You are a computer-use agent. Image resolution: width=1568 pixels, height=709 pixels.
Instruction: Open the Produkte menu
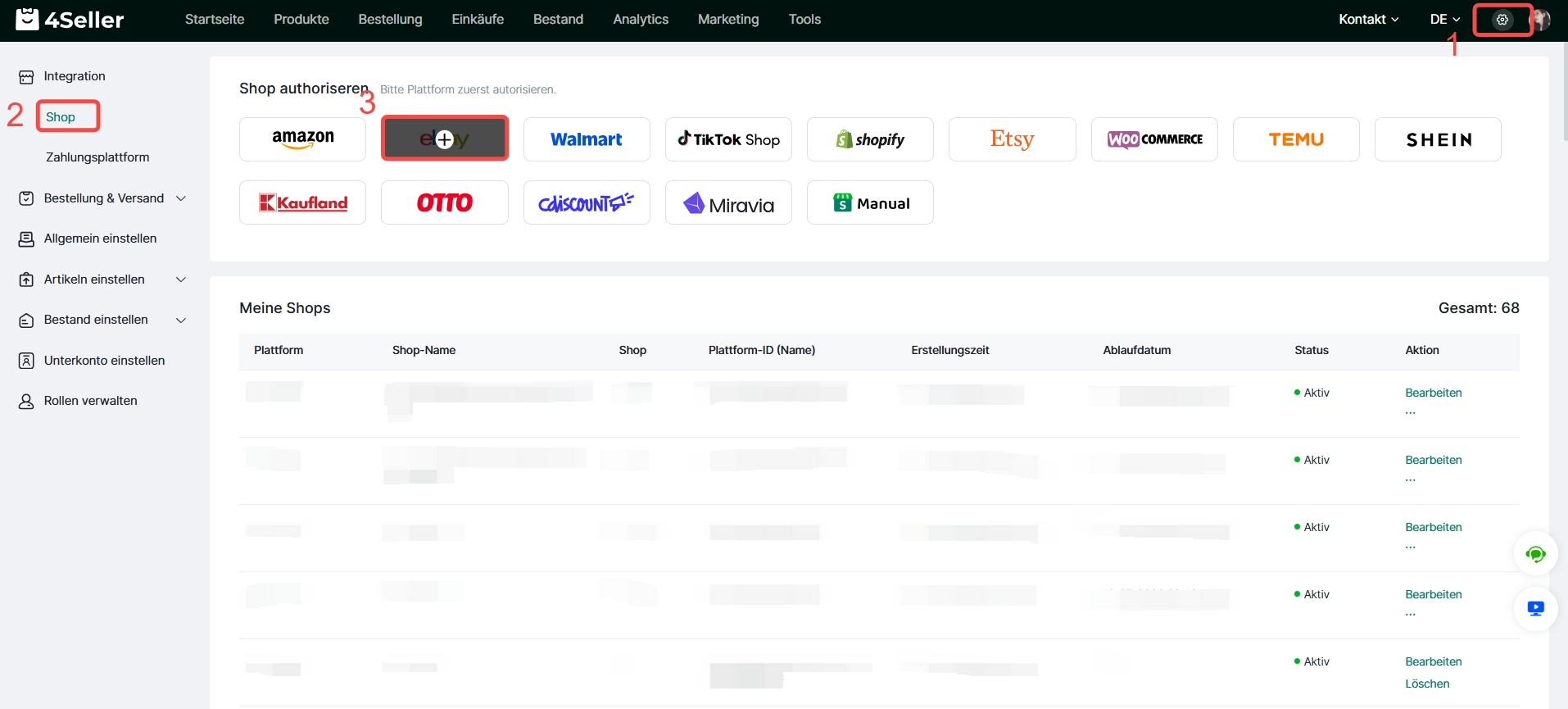pos(301,20)
